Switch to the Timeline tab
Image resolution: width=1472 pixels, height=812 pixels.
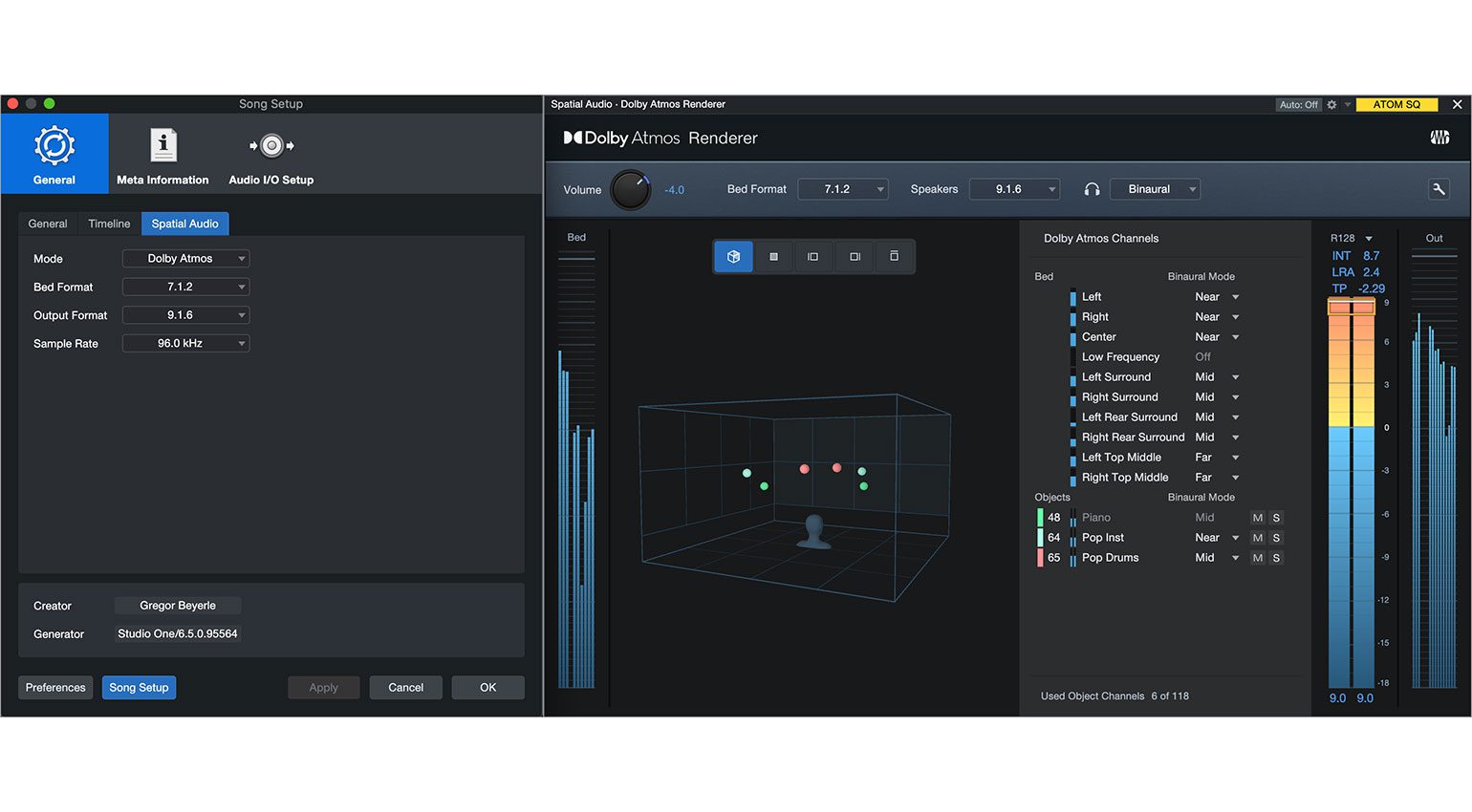108,223
